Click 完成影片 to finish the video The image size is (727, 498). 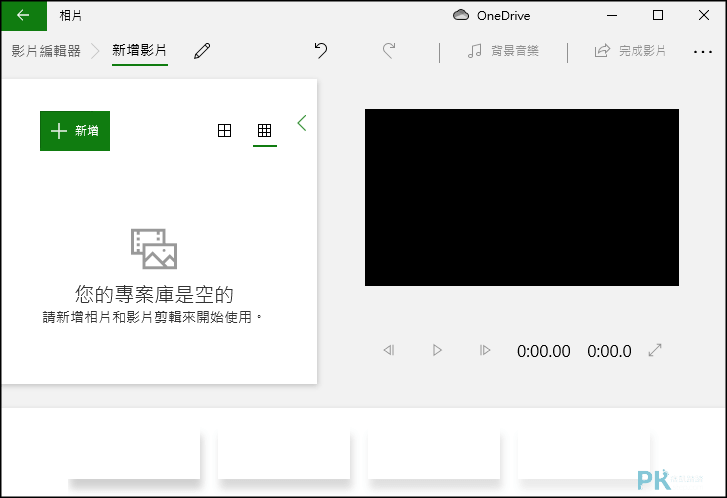[x=631, y=51]
